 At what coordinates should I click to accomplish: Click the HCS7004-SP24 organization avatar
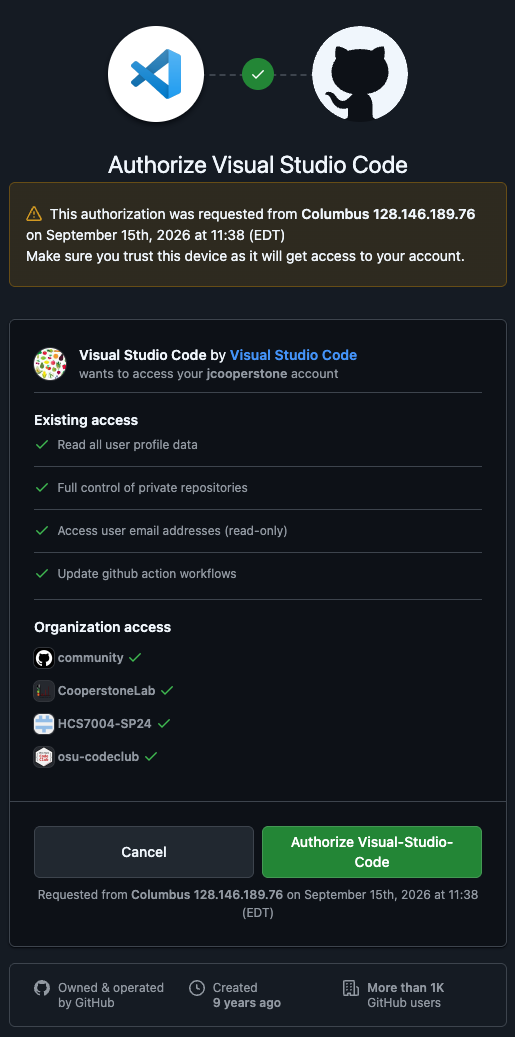44,724
